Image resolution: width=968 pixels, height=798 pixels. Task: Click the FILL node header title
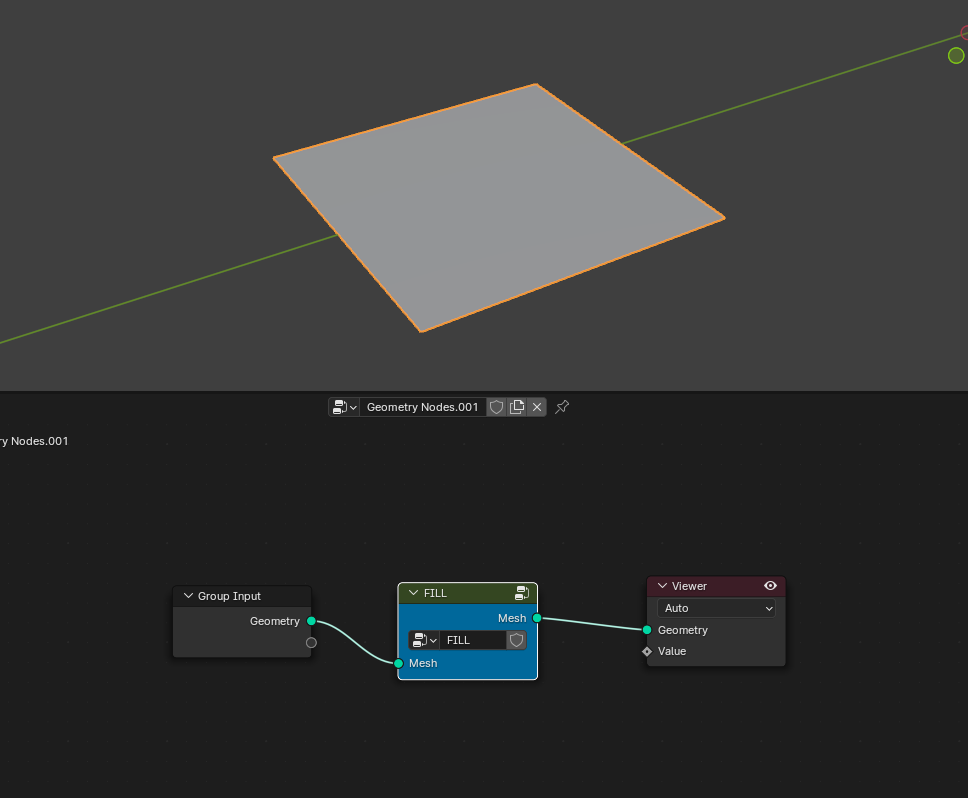(435, 593)
